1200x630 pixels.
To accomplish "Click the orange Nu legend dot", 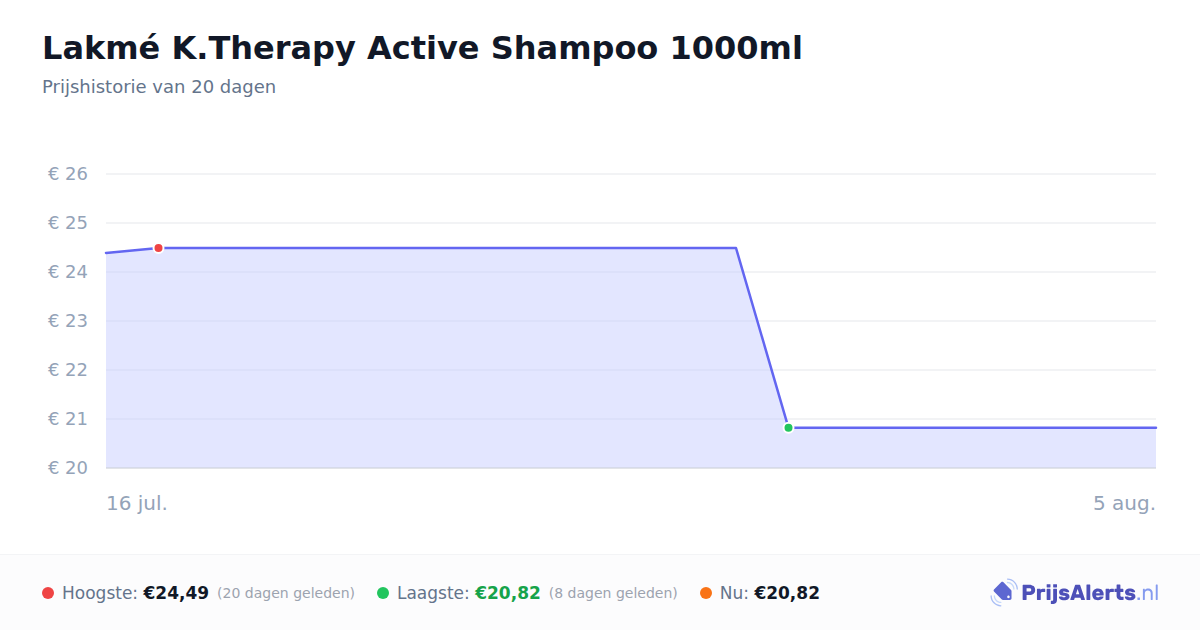I will (x=706, y=593).
